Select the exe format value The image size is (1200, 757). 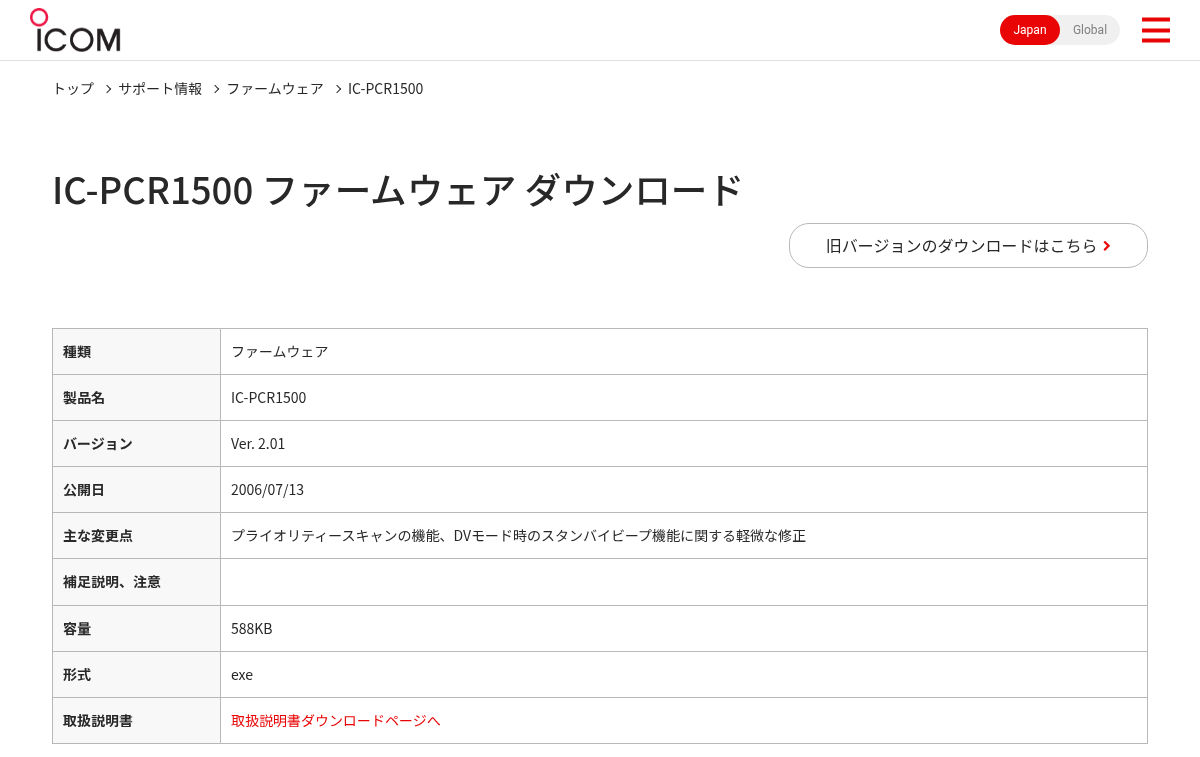(242, 675)
